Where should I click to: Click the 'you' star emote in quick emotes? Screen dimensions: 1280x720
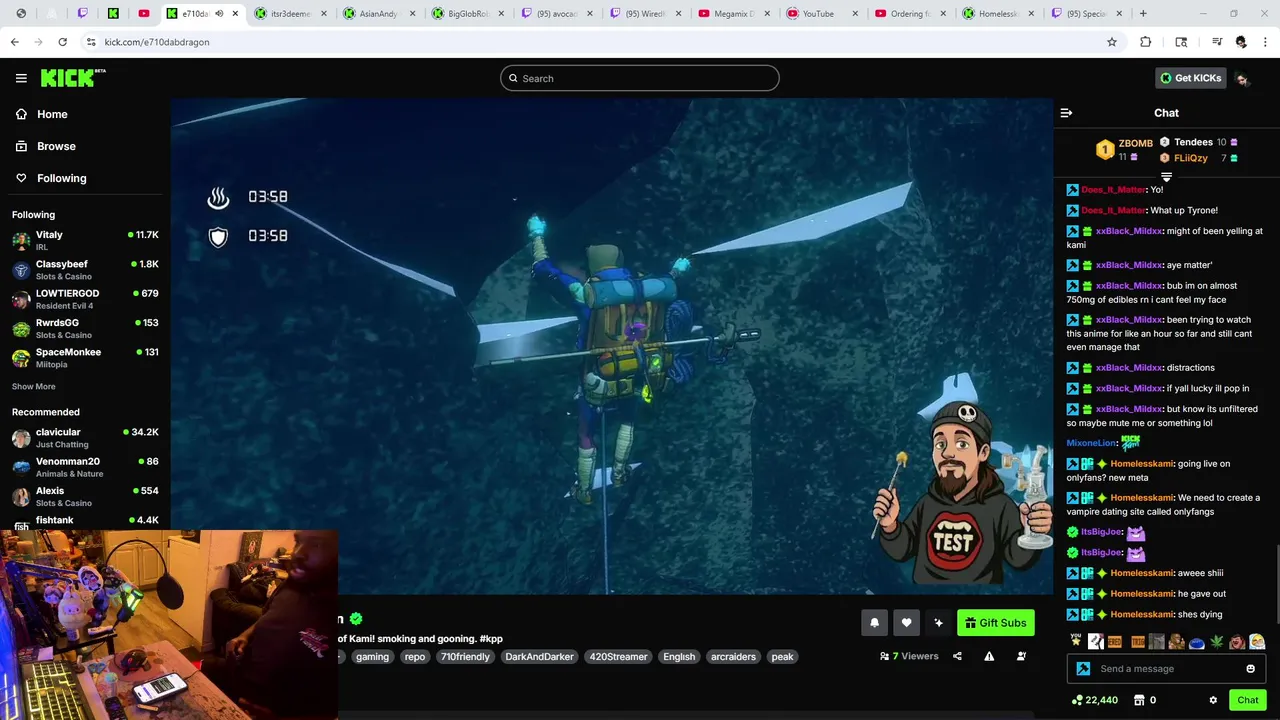[1076, 641]
